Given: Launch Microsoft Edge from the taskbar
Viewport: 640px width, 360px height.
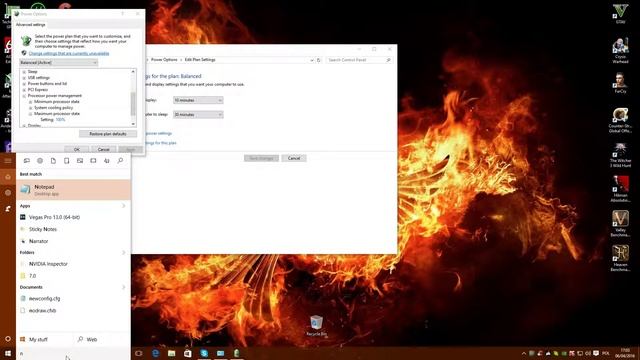Looking at the screenshot, I should [x=156, y=353].
